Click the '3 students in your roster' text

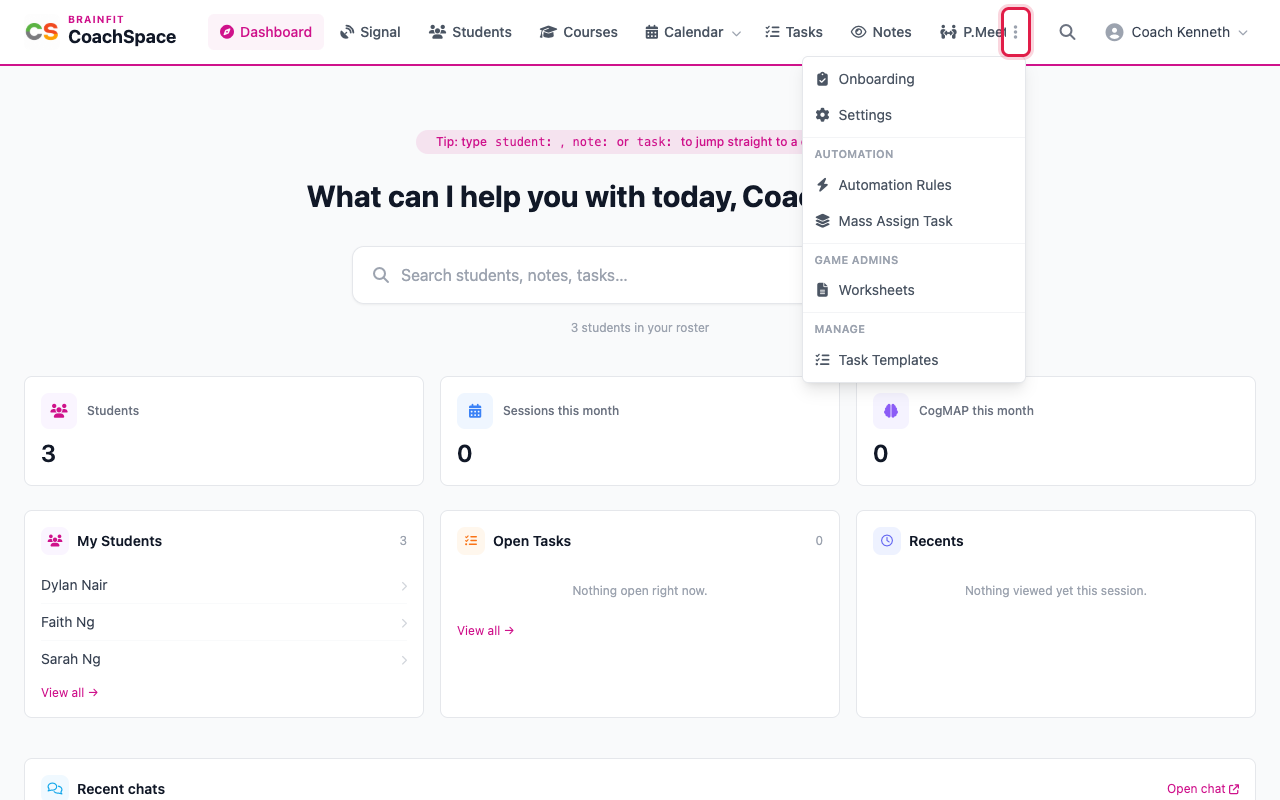tap(640, 328)
